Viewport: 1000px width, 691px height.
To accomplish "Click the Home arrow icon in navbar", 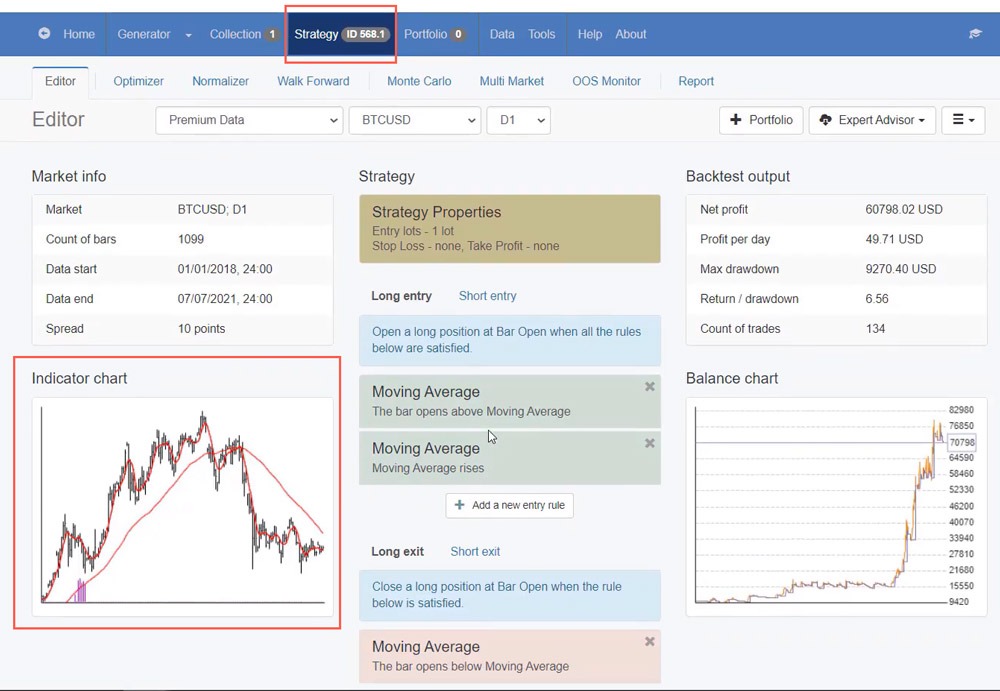I will [44, 33].
